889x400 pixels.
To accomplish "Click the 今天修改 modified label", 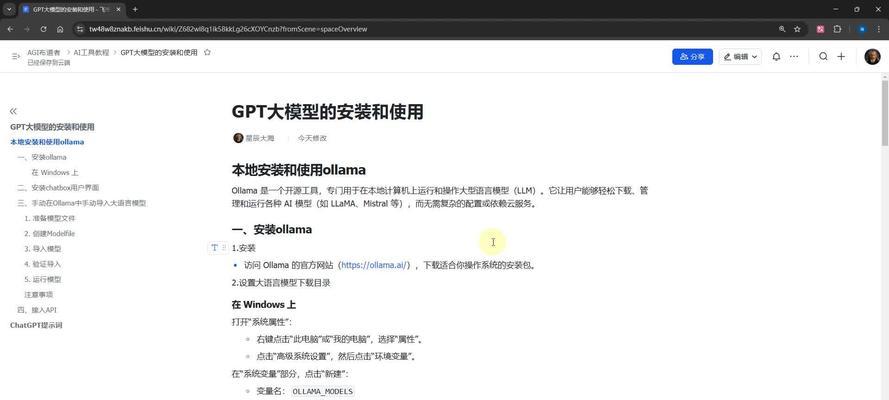I will 312,138.
